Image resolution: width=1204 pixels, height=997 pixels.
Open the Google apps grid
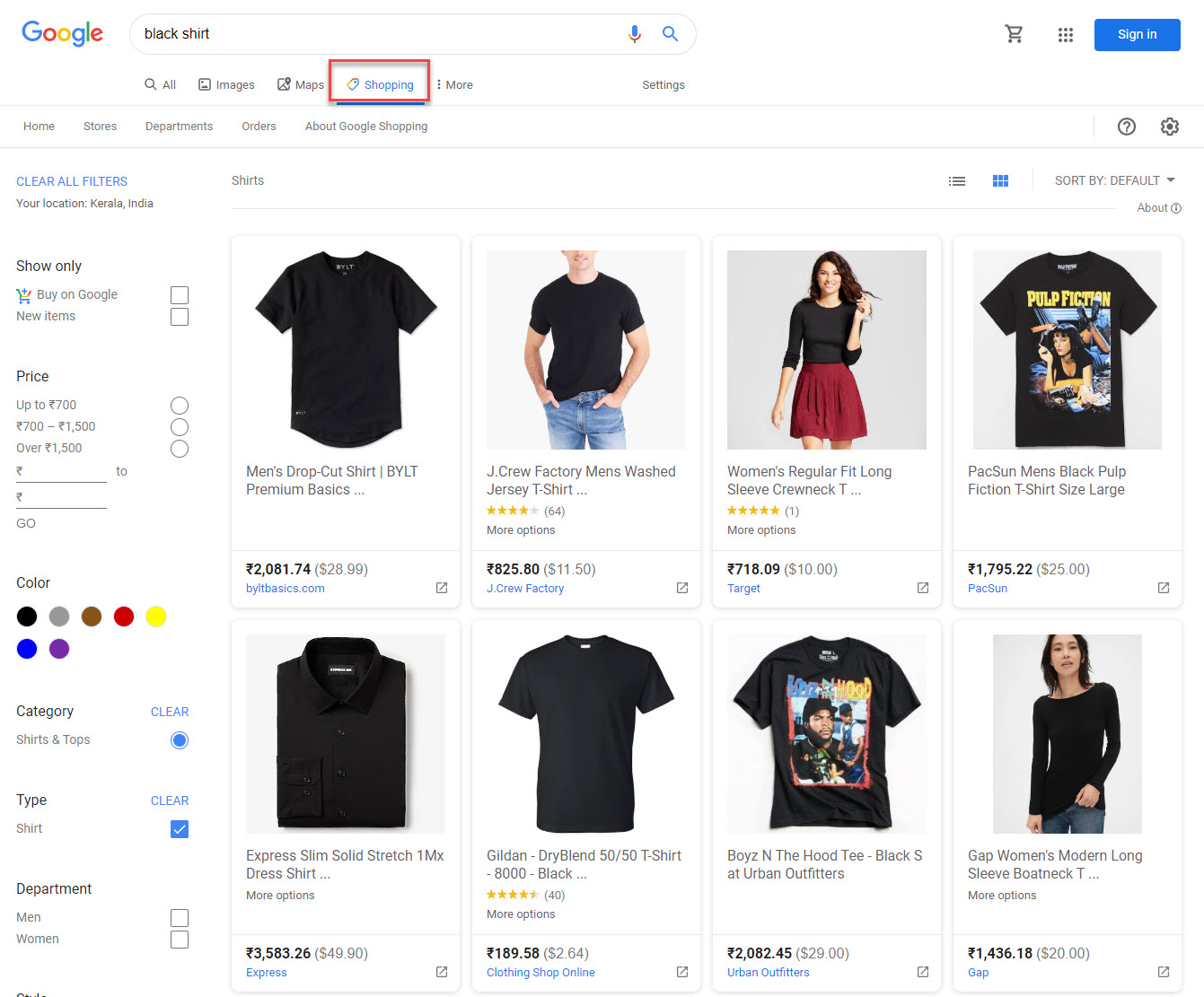(1066, 35)
